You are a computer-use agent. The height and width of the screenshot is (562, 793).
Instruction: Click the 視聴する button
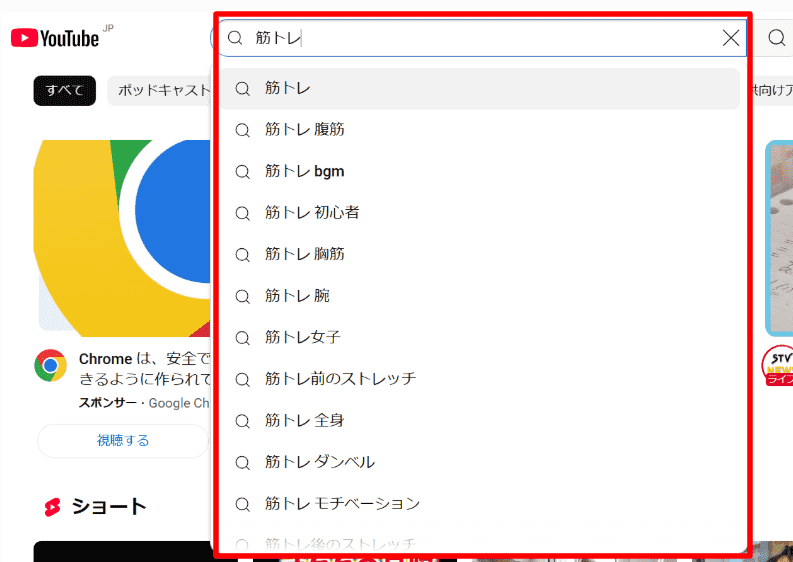click(x=122, y=441)
